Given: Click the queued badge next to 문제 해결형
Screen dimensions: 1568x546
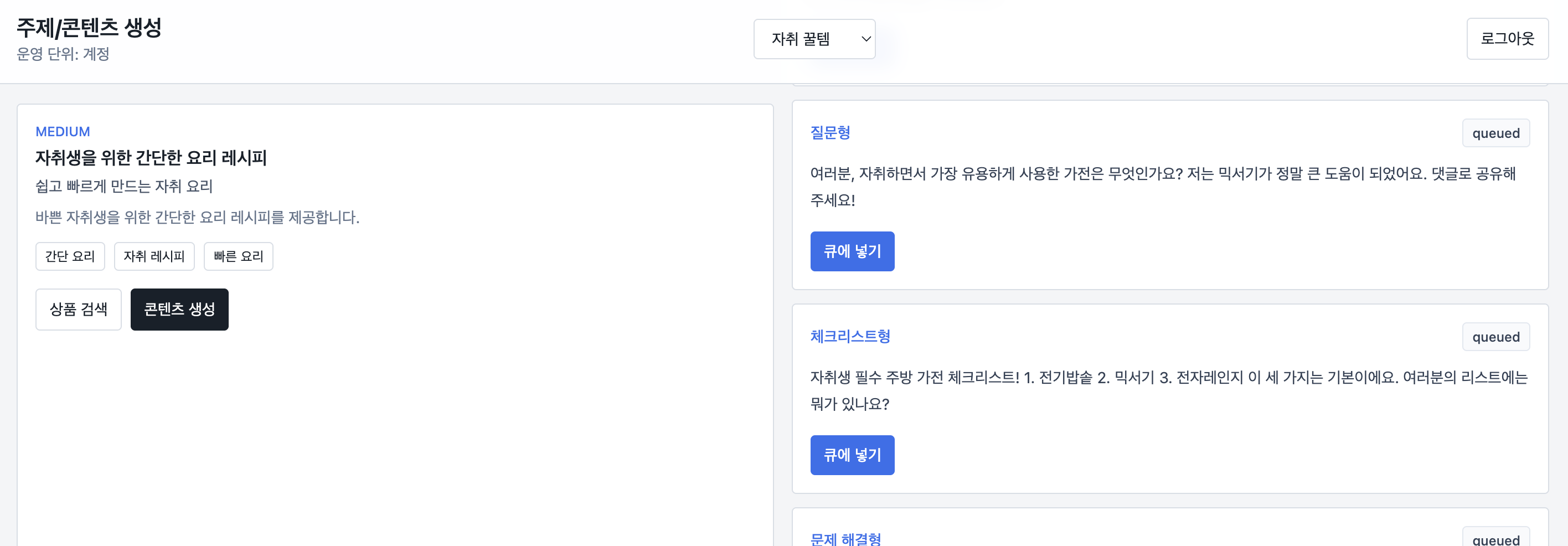Looking at the screenshot, I should pos(1496,539).
